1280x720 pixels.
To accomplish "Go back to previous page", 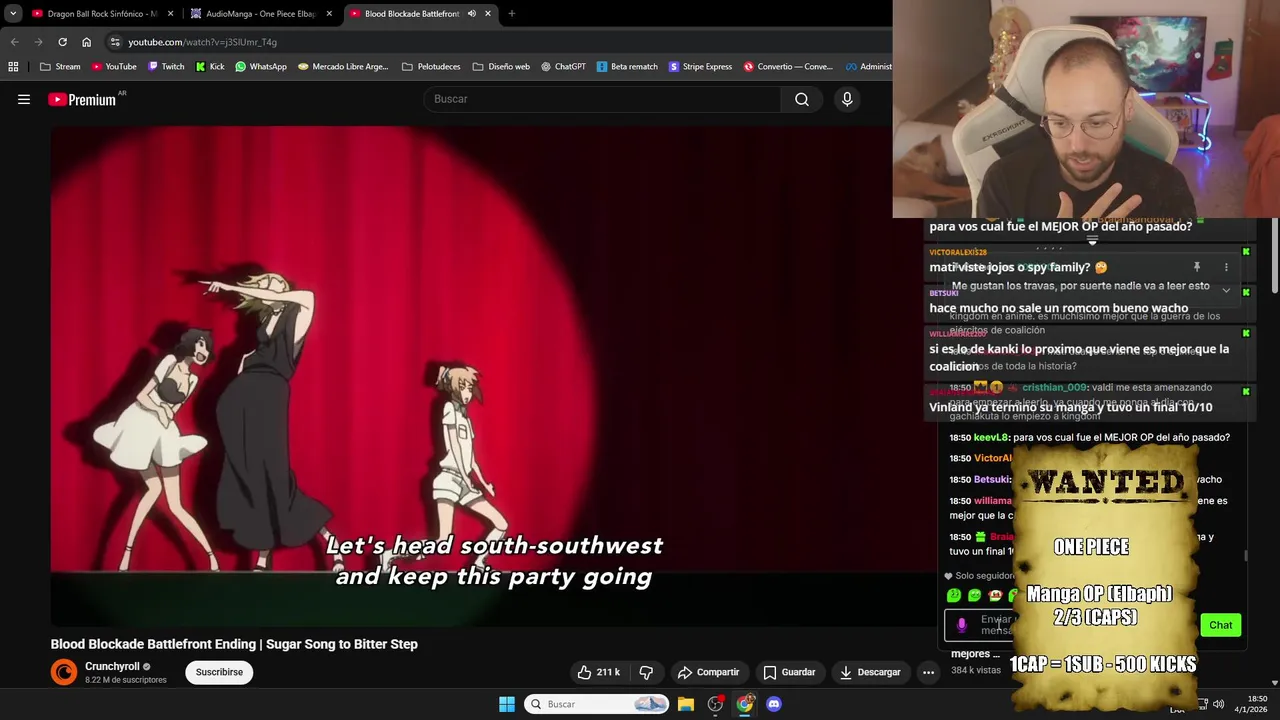I will (14, 42).
